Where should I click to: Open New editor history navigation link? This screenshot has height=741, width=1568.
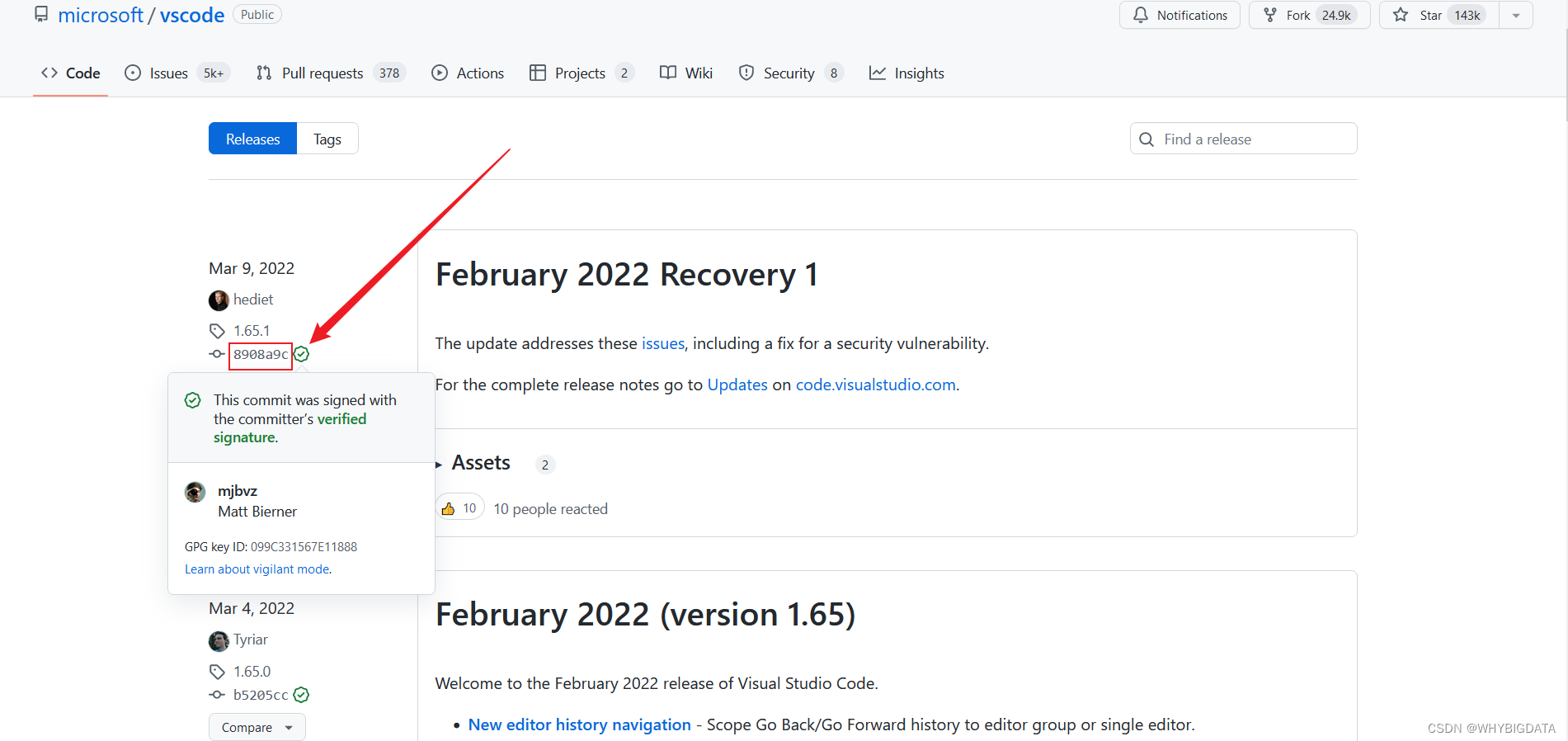[579, 724]
